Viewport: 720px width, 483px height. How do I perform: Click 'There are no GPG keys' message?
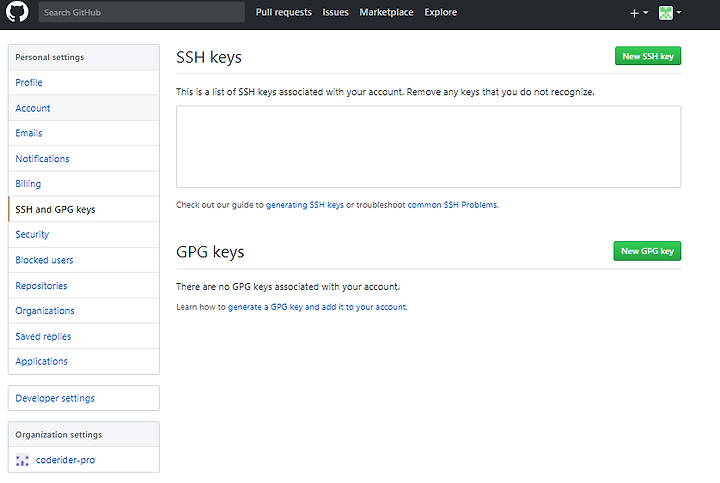tap(288, 287)
